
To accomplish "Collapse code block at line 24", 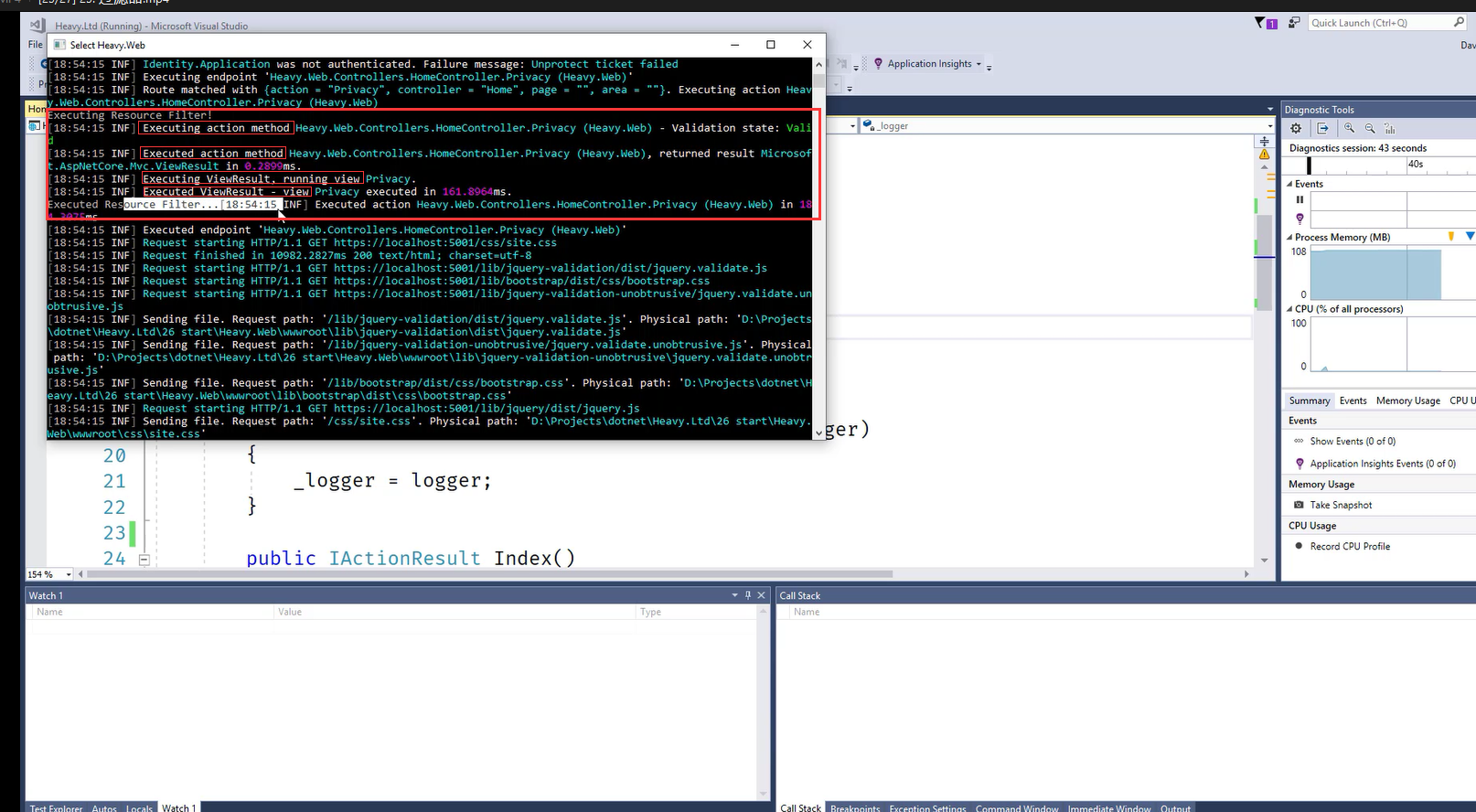I will click(x=144, y=559).
